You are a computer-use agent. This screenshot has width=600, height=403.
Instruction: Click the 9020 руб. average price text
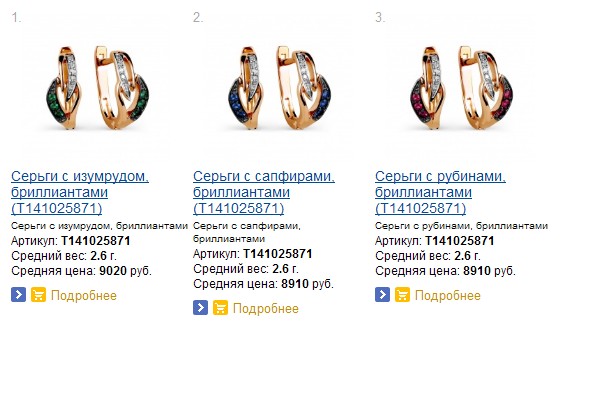tap(126, 271)
